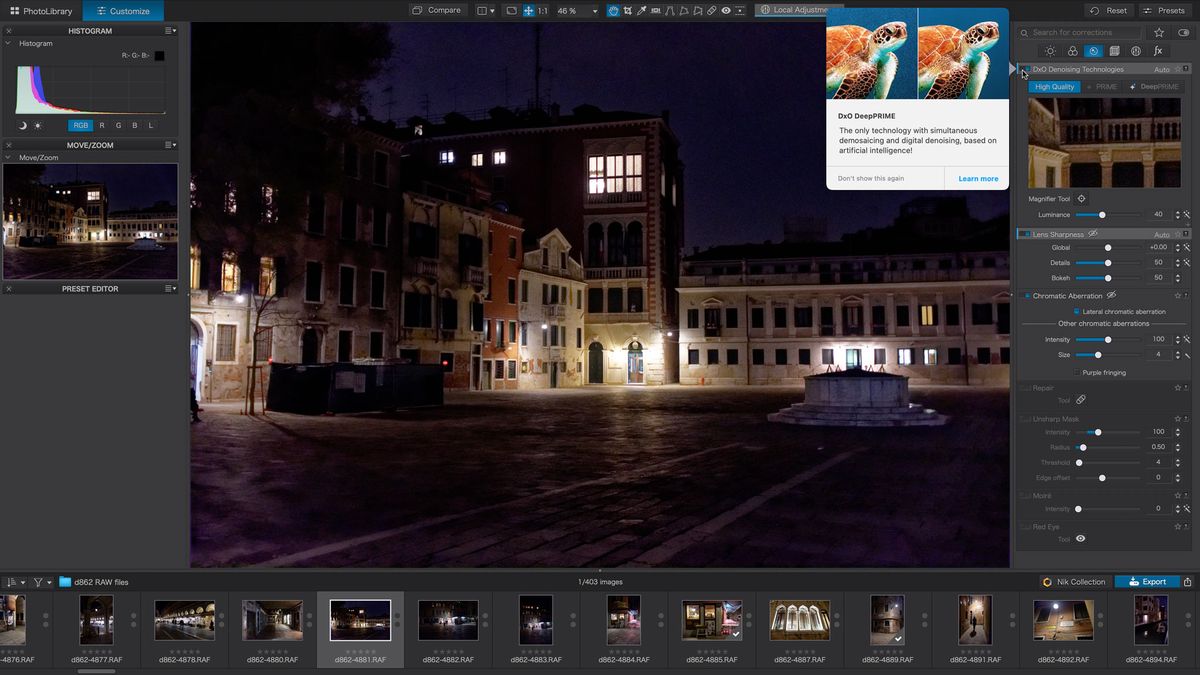The height and width of the screenshot is (675, 1200).
Task: Open the Histogram palette menu
Action: coord(171,31)
